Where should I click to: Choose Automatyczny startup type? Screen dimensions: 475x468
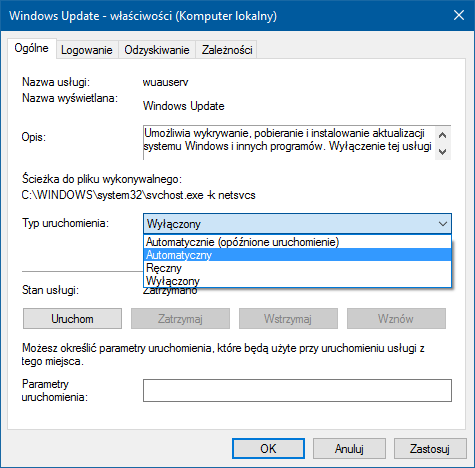297,255
